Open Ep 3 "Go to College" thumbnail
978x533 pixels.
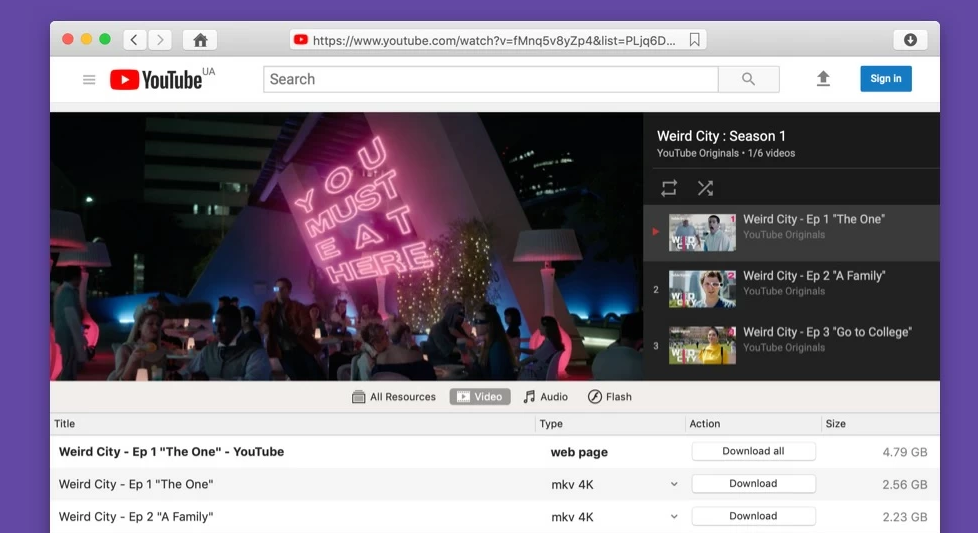point(702,345)
